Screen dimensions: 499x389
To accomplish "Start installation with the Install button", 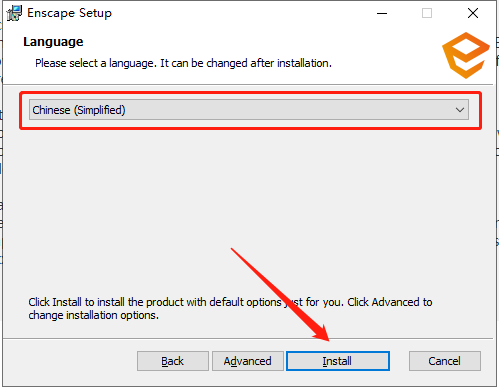I will tap(338, 361).
